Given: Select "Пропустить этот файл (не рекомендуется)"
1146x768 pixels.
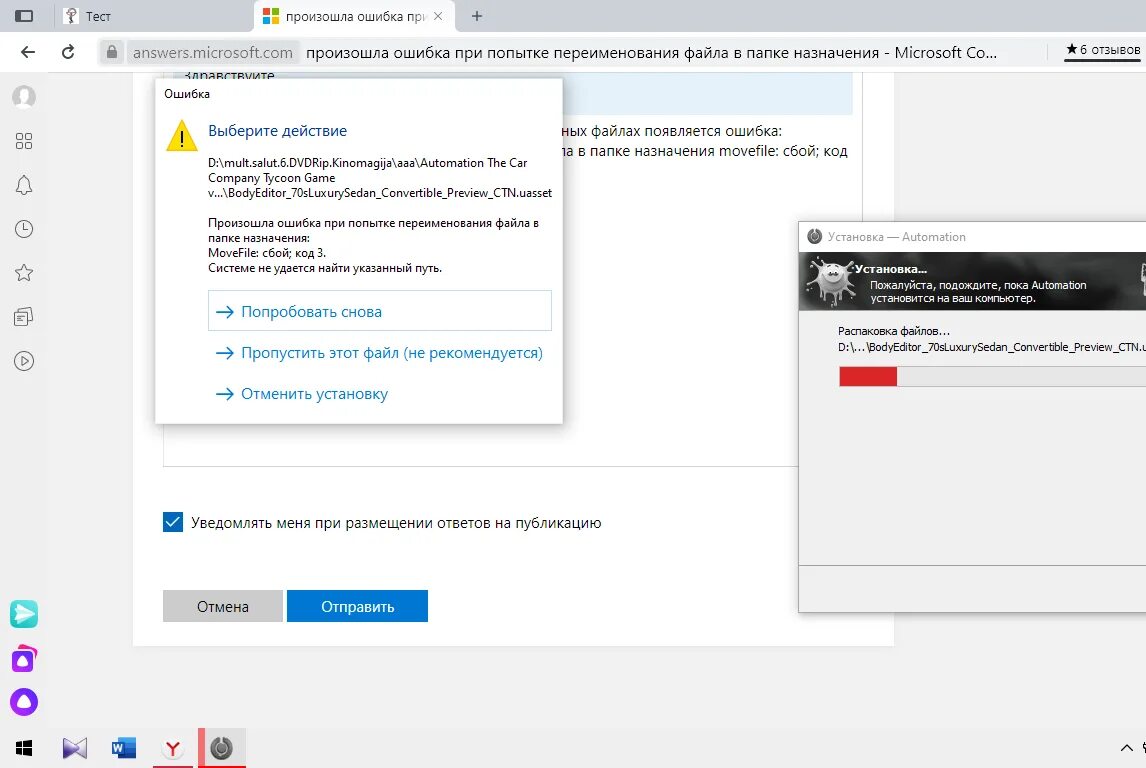Looking at the screenshot, I should point(380,353).
